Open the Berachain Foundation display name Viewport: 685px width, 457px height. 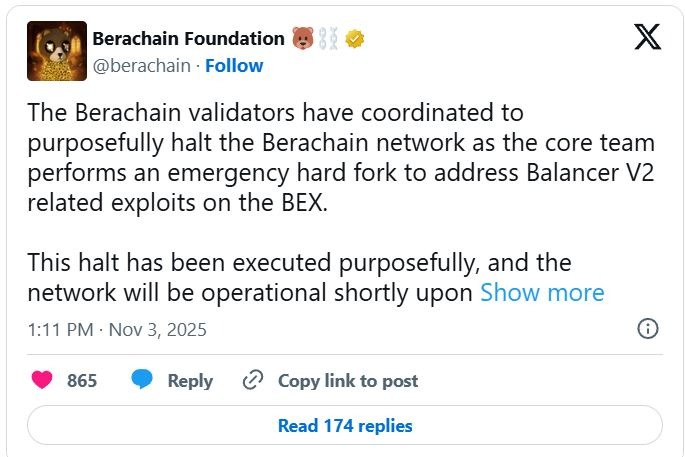(188, 39)
